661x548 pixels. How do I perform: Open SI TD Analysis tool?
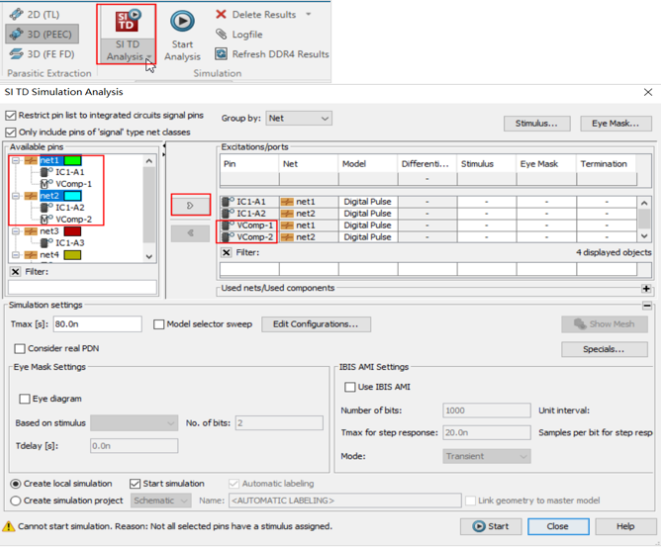(x=126, y=34)
